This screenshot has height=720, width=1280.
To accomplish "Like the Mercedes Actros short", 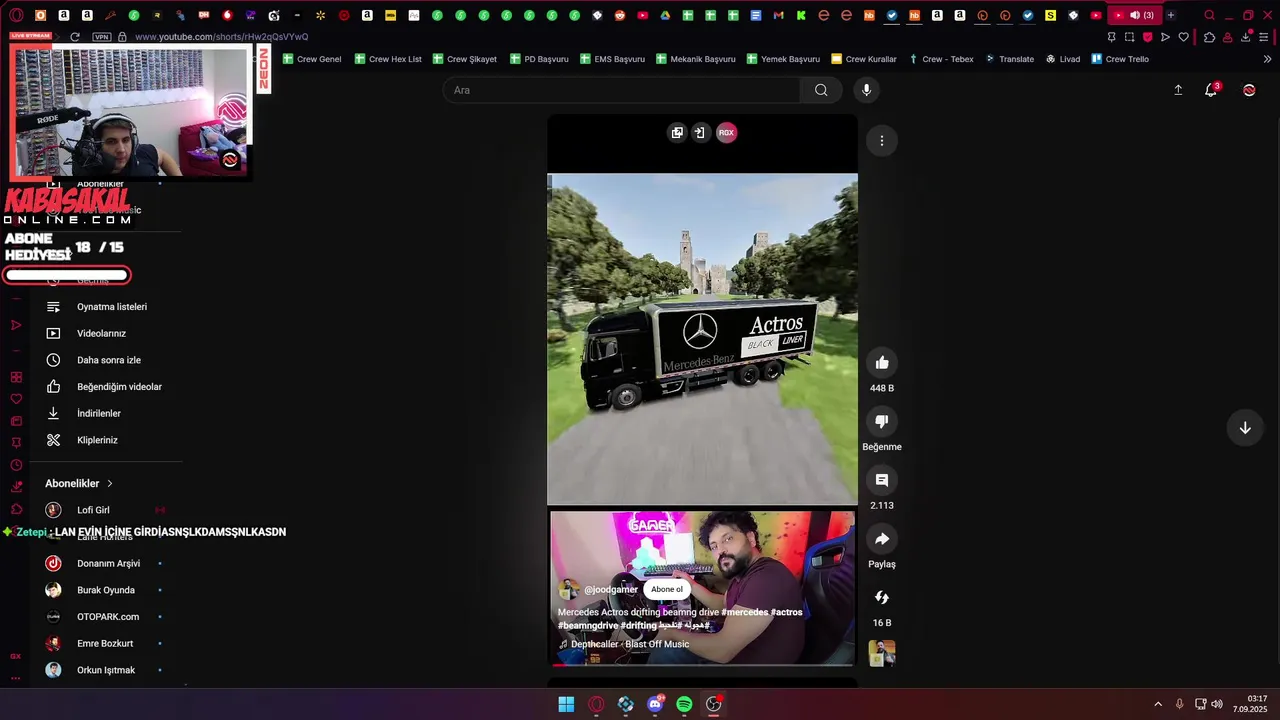I will pos(882,363).
